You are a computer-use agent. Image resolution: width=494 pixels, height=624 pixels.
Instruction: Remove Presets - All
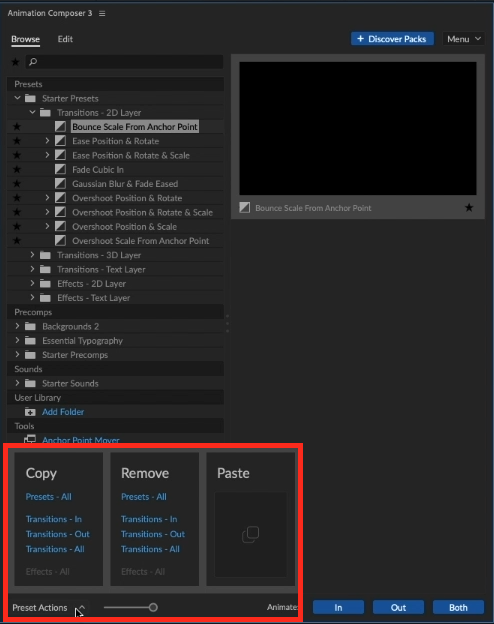[144, 497]
